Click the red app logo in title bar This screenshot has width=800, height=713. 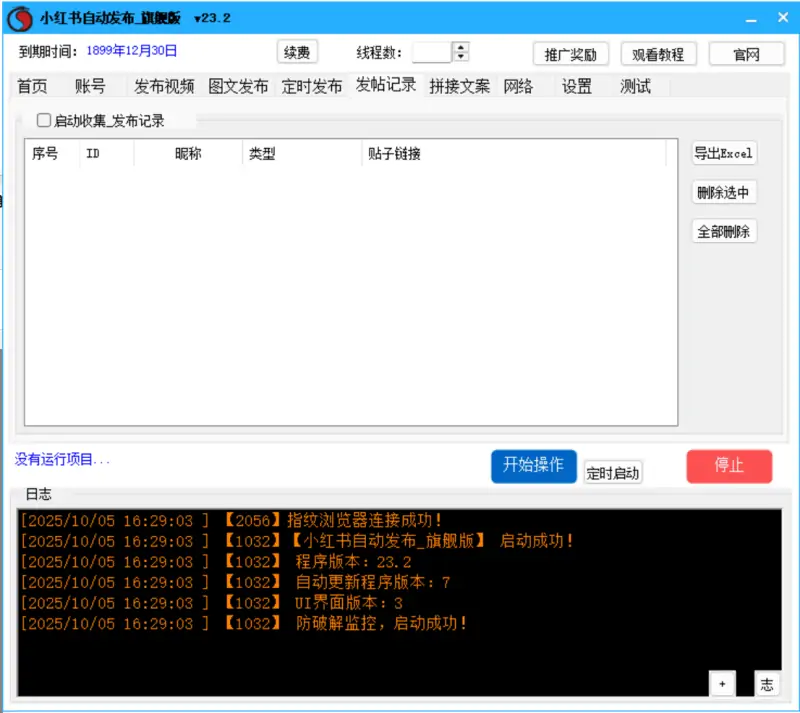[x=21, y=18]
